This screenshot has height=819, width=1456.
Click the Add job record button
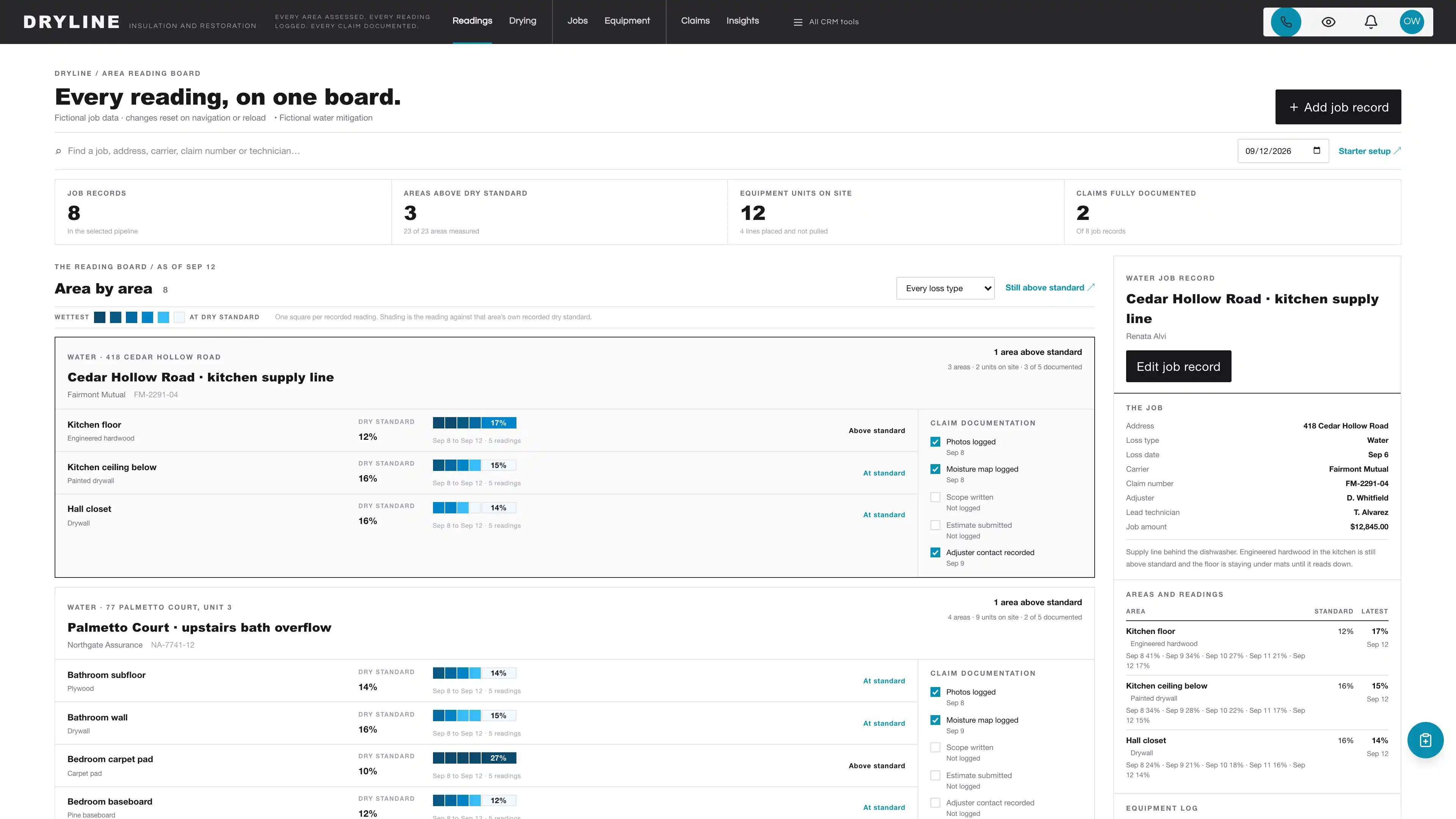click(1338, 107)
